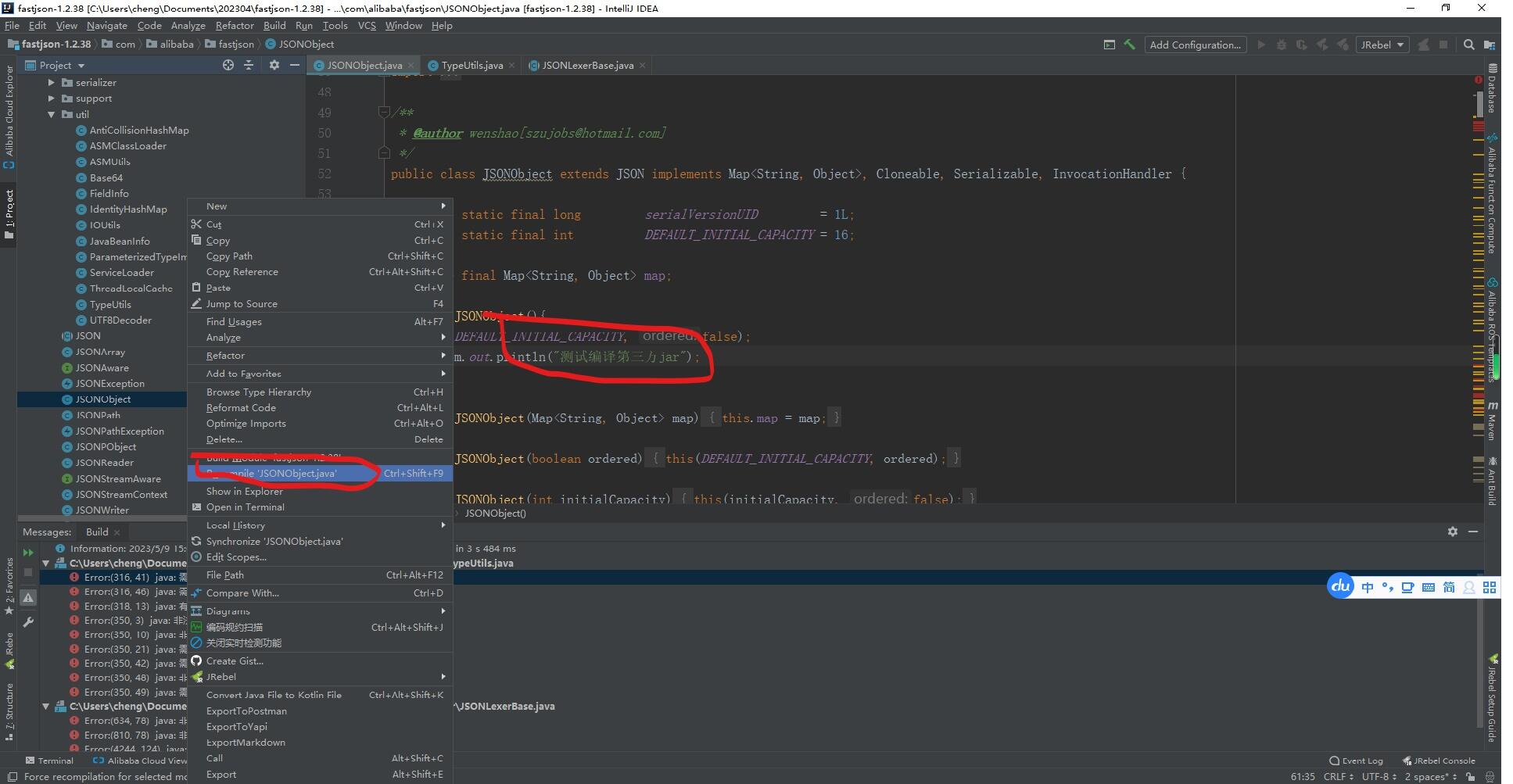Open the Maven tool window
This screenshot has height=784, width=1513.
[x=1492, y=421]
